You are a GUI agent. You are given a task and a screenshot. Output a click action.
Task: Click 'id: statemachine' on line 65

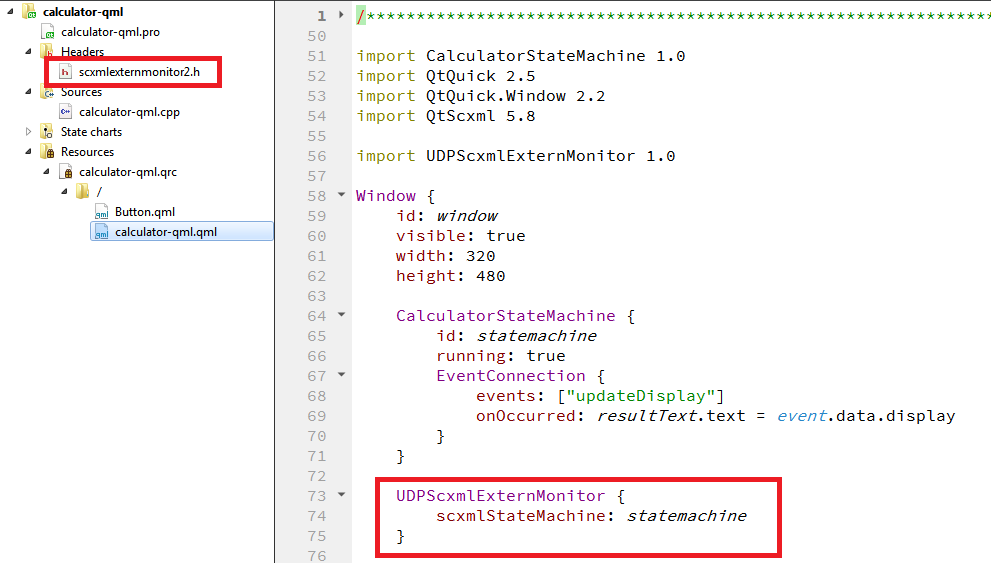(516, 336)
